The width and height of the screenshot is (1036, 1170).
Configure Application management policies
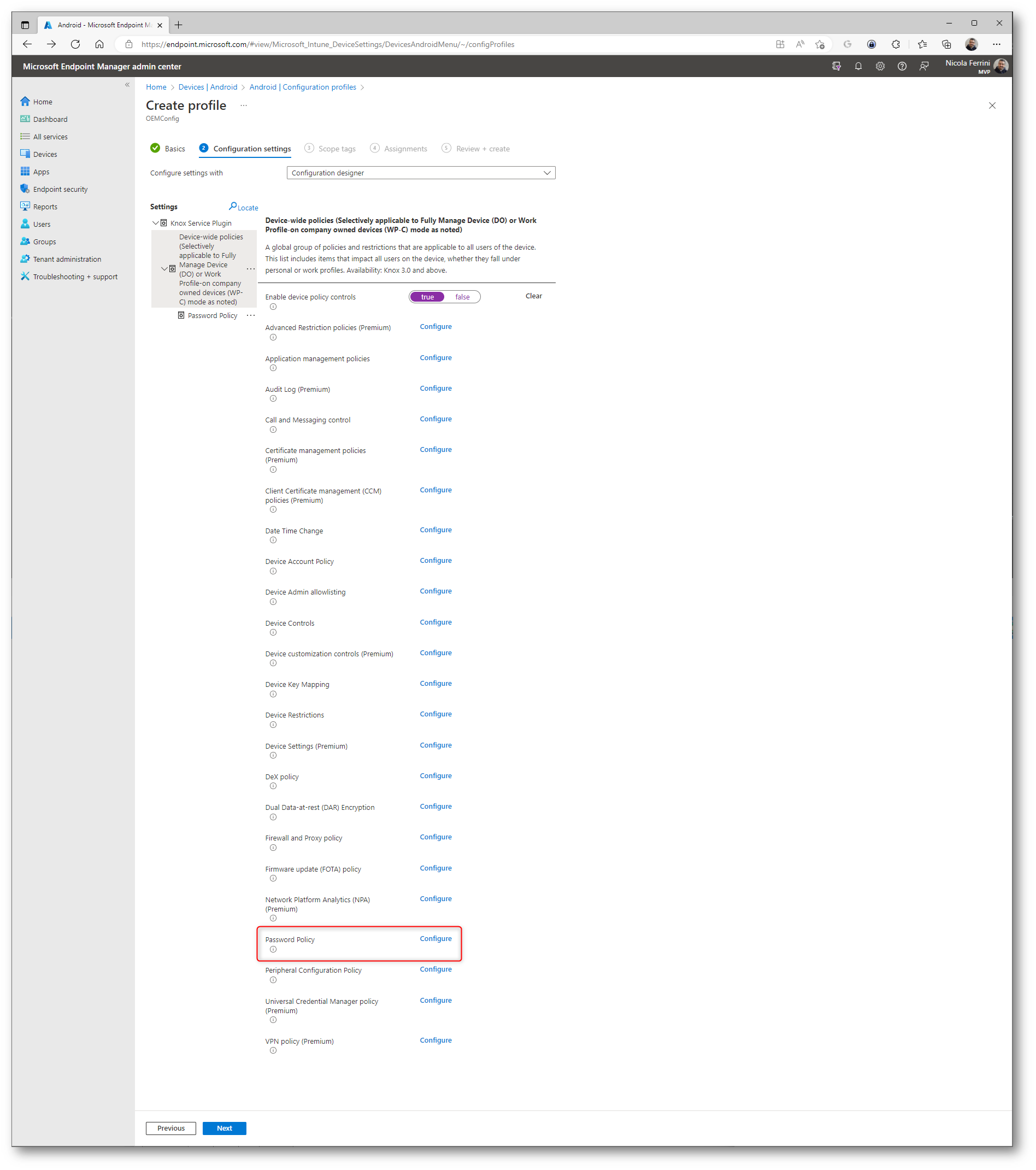click(435, 358)
